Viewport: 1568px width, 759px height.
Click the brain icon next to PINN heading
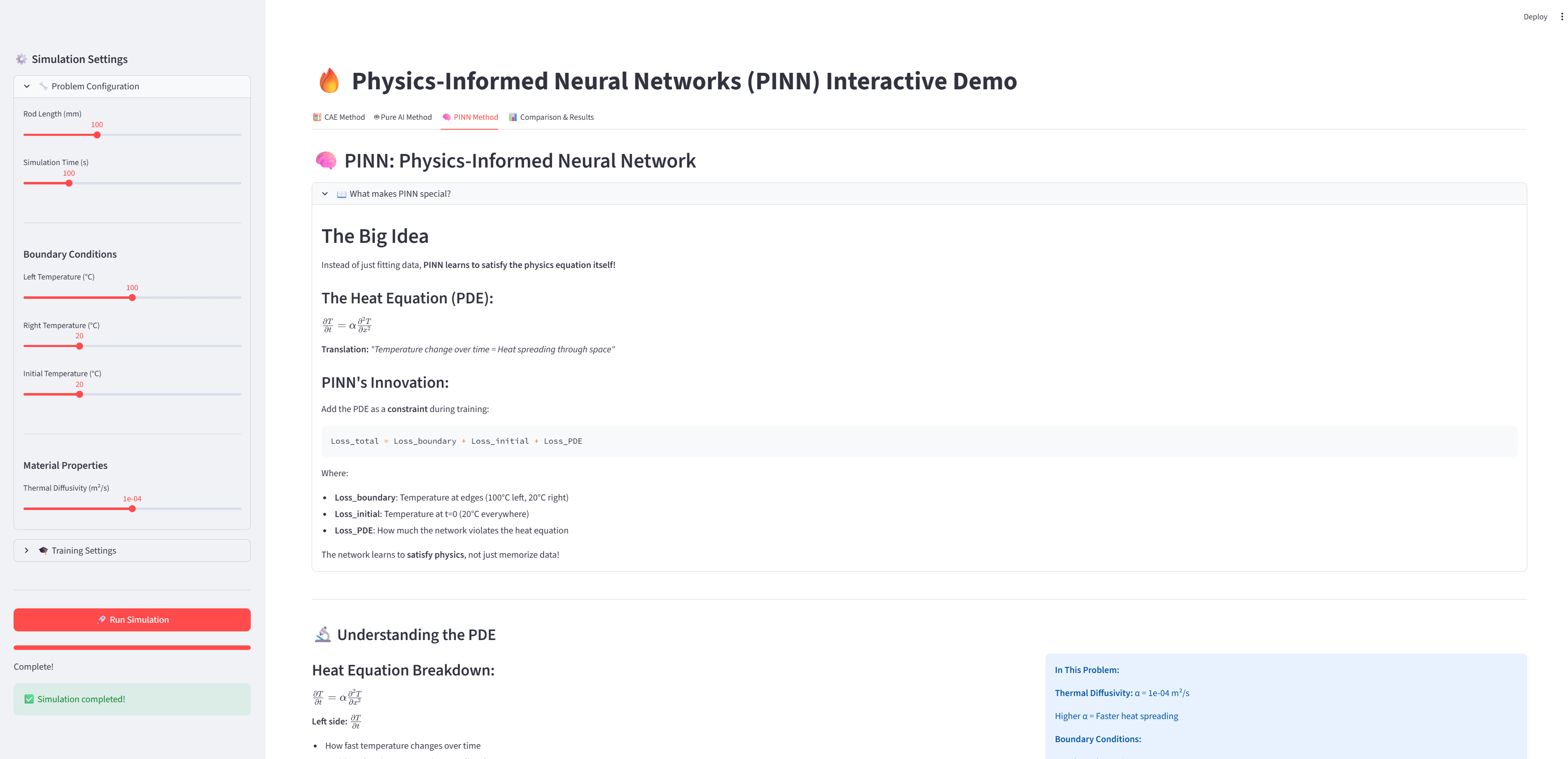click(326, 161)
